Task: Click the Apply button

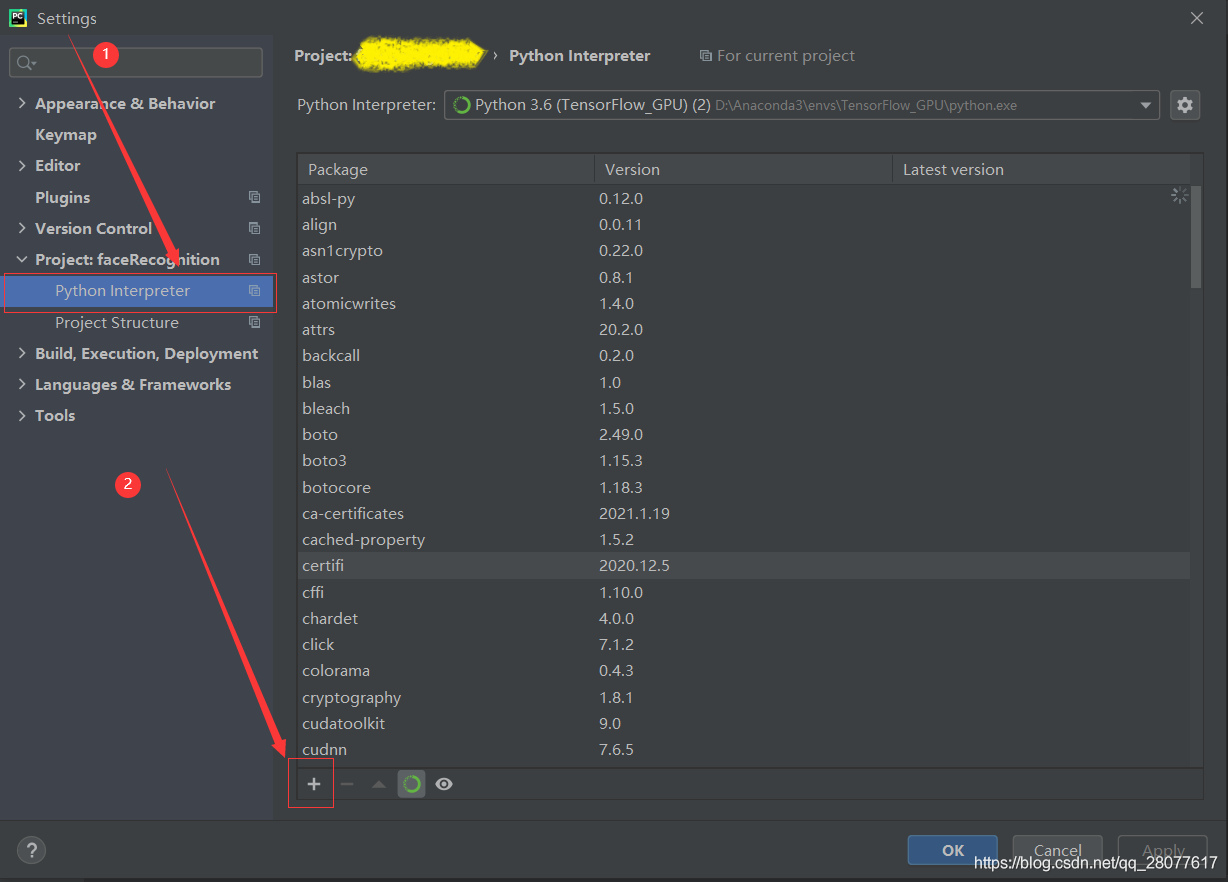Action: 1163,850
